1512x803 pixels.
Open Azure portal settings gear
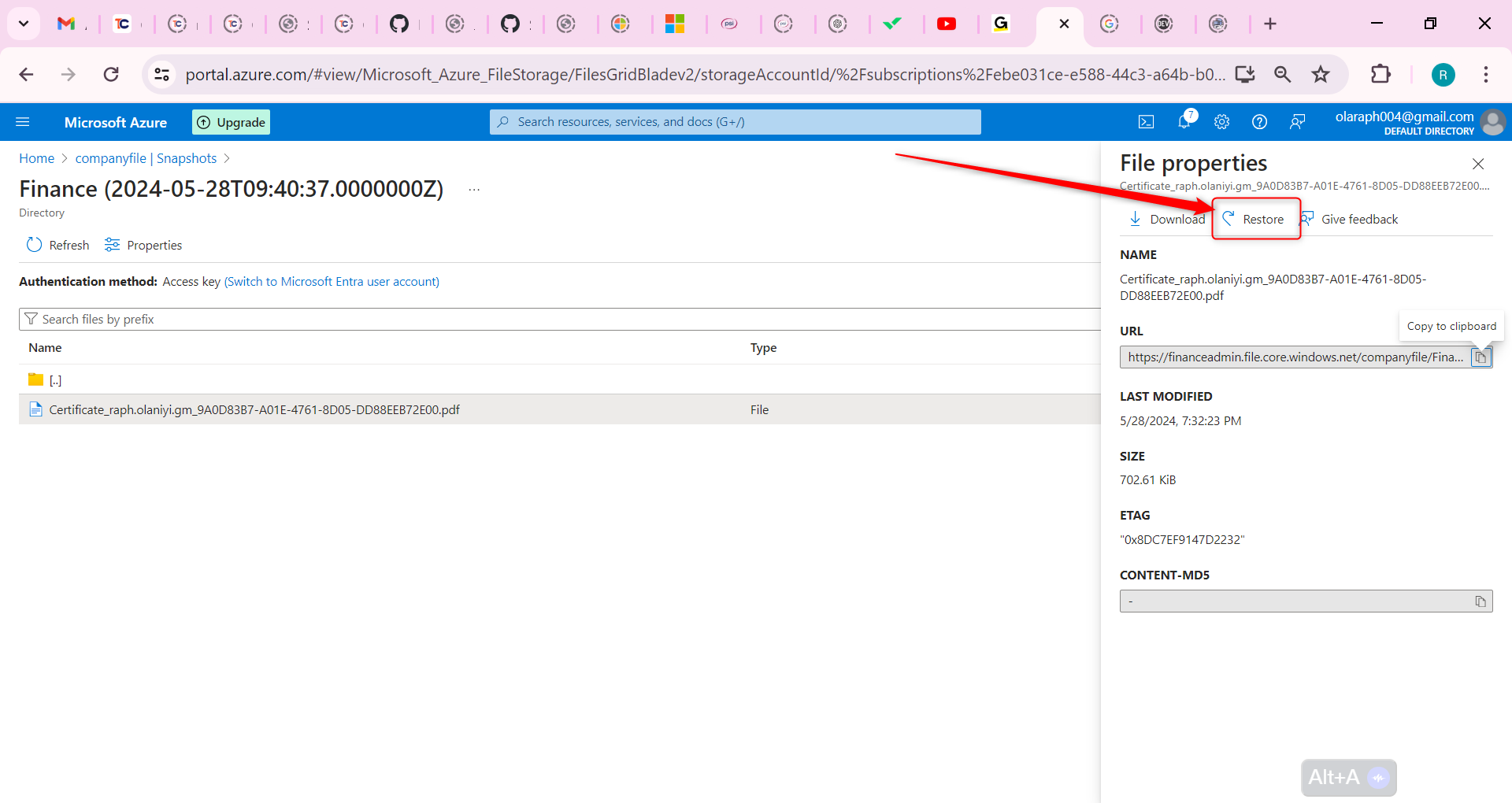(x=1222, y=122)
